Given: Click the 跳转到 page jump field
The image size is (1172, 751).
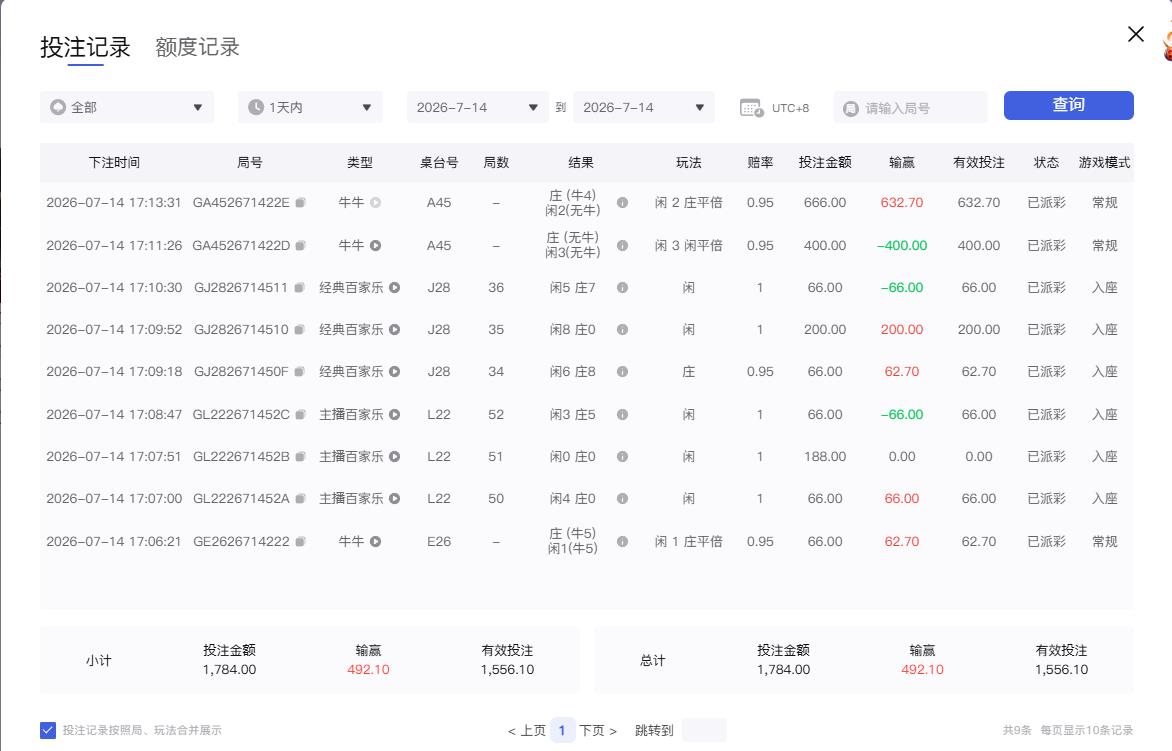Looking at the screenshot, I should pyautogui.click(x=704, y=730).
